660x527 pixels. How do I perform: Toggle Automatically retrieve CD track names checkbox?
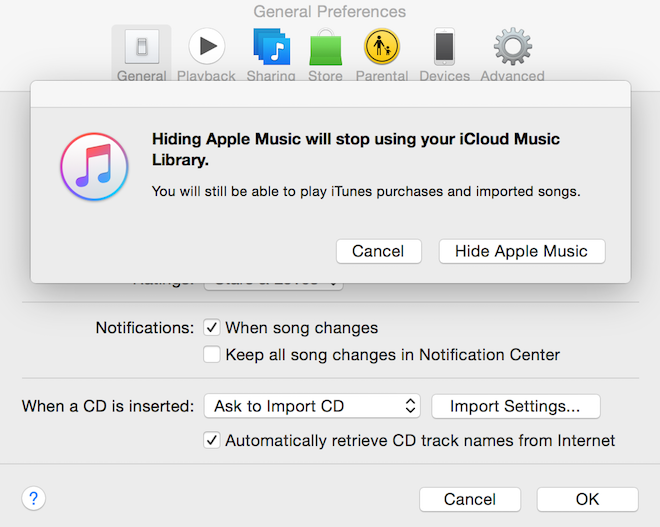pos(212,440)
